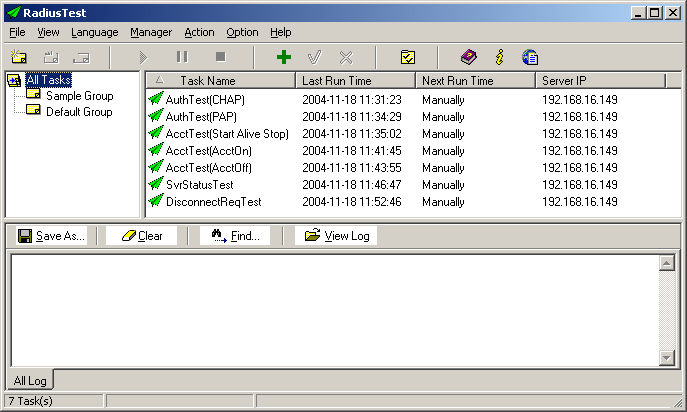Open the View menu

48,32
